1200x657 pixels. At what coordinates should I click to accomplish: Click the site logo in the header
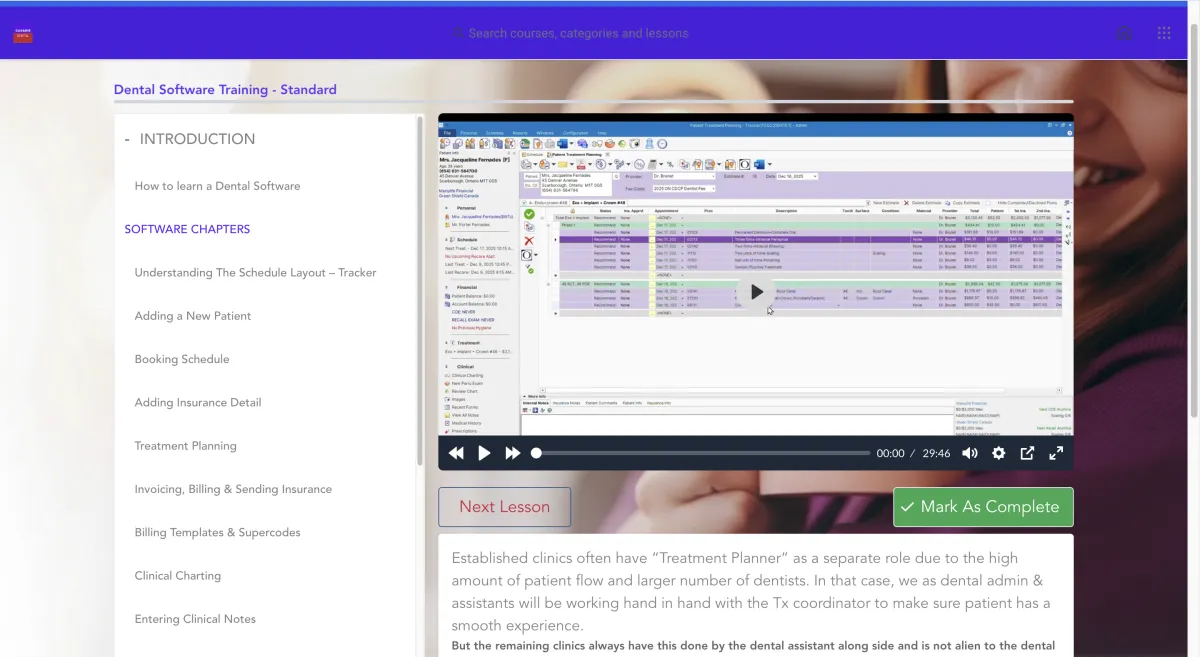[x=23, y=34]
